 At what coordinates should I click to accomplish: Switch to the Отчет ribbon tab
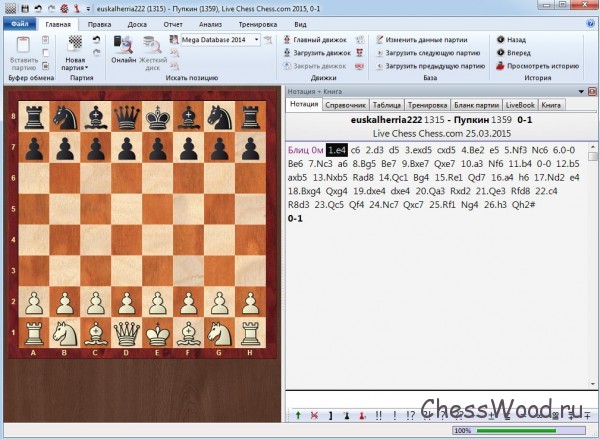(x=173, y=24)
